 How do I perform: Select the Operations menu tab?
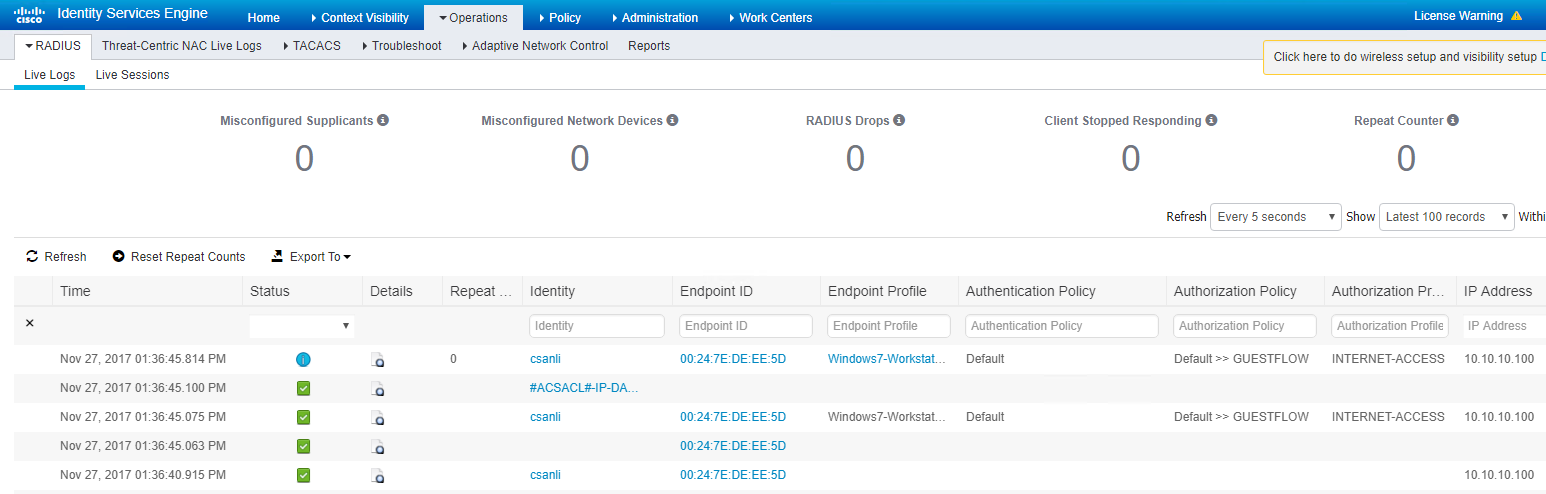coord(473,18)
